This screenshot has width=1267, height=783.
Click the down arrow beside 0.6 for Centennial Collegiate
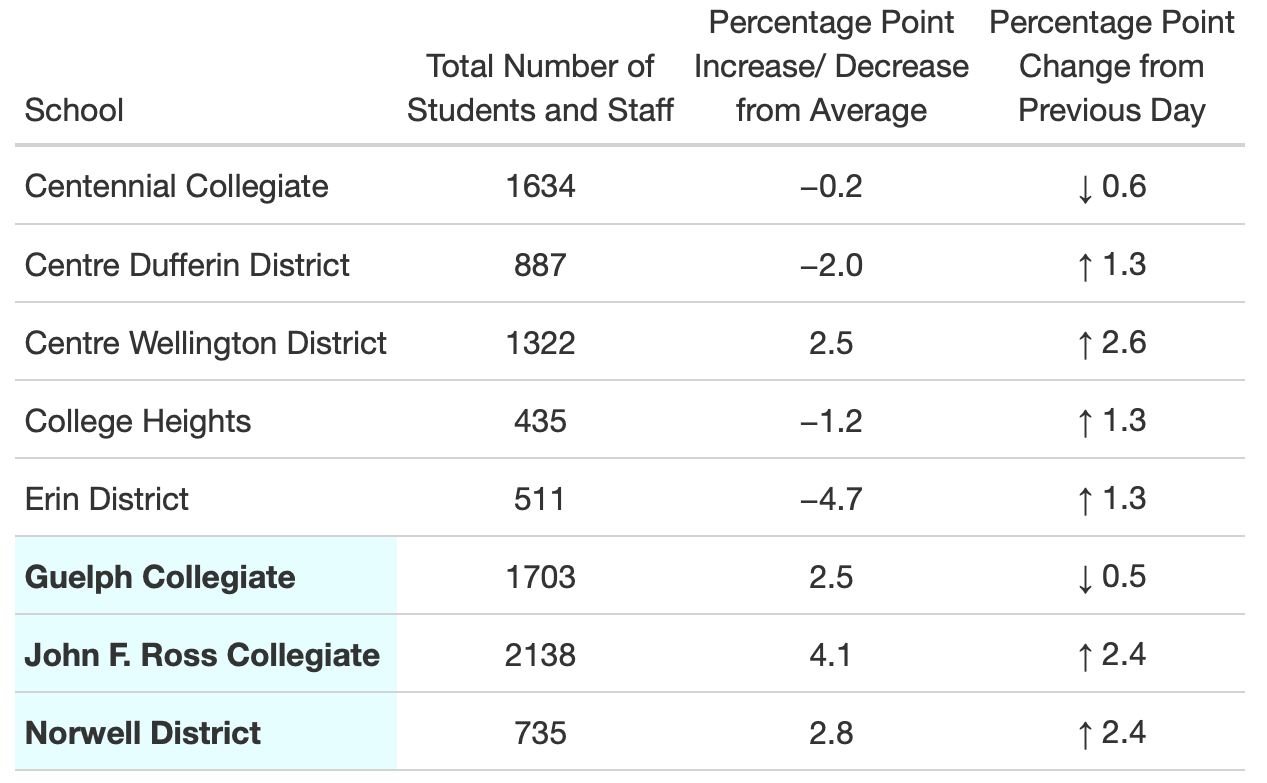[1085, 188]
